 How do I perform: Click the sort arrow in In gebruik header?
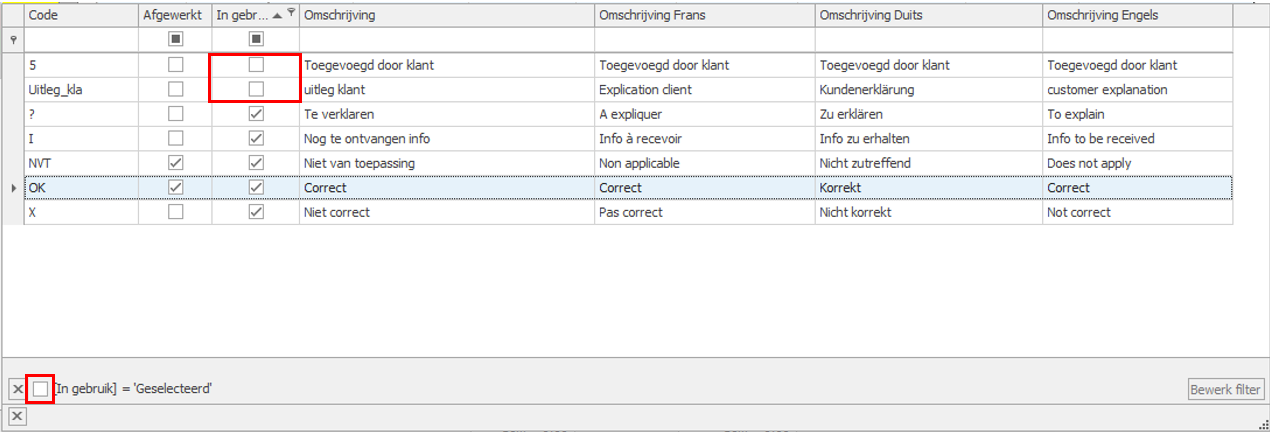point(277,15)
